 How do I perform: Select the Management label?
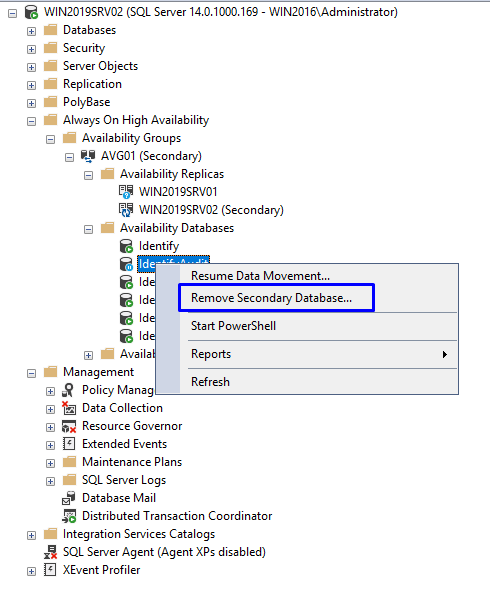pyautogui.click(x=98, y=372)
